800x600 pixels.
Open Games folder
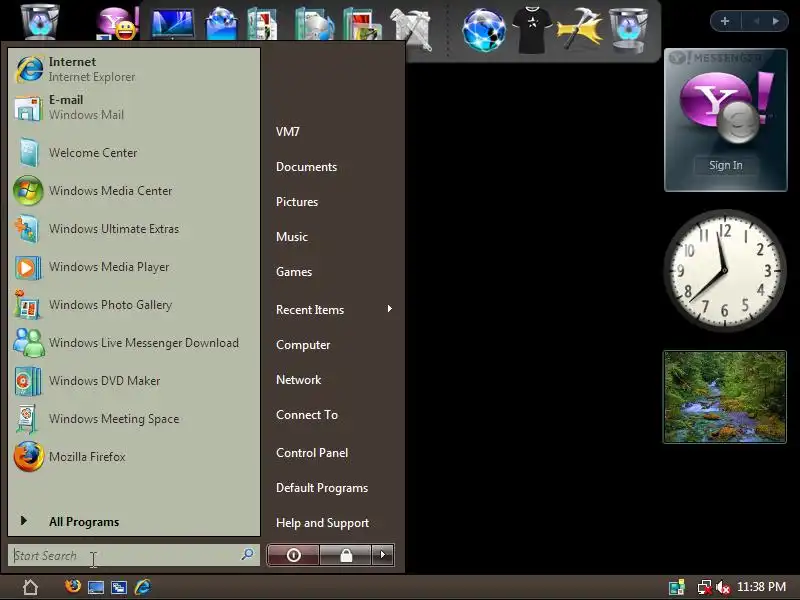click(293, 271)
